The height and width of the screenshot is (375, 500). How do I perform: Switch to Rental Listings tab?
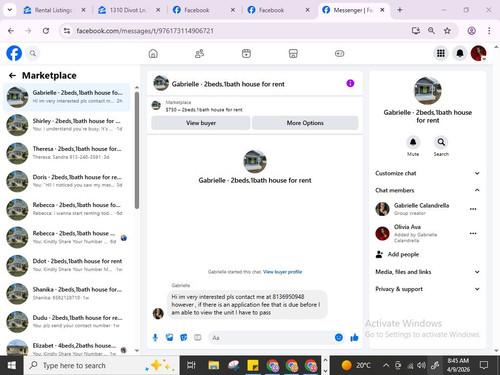tap(54, 10)
